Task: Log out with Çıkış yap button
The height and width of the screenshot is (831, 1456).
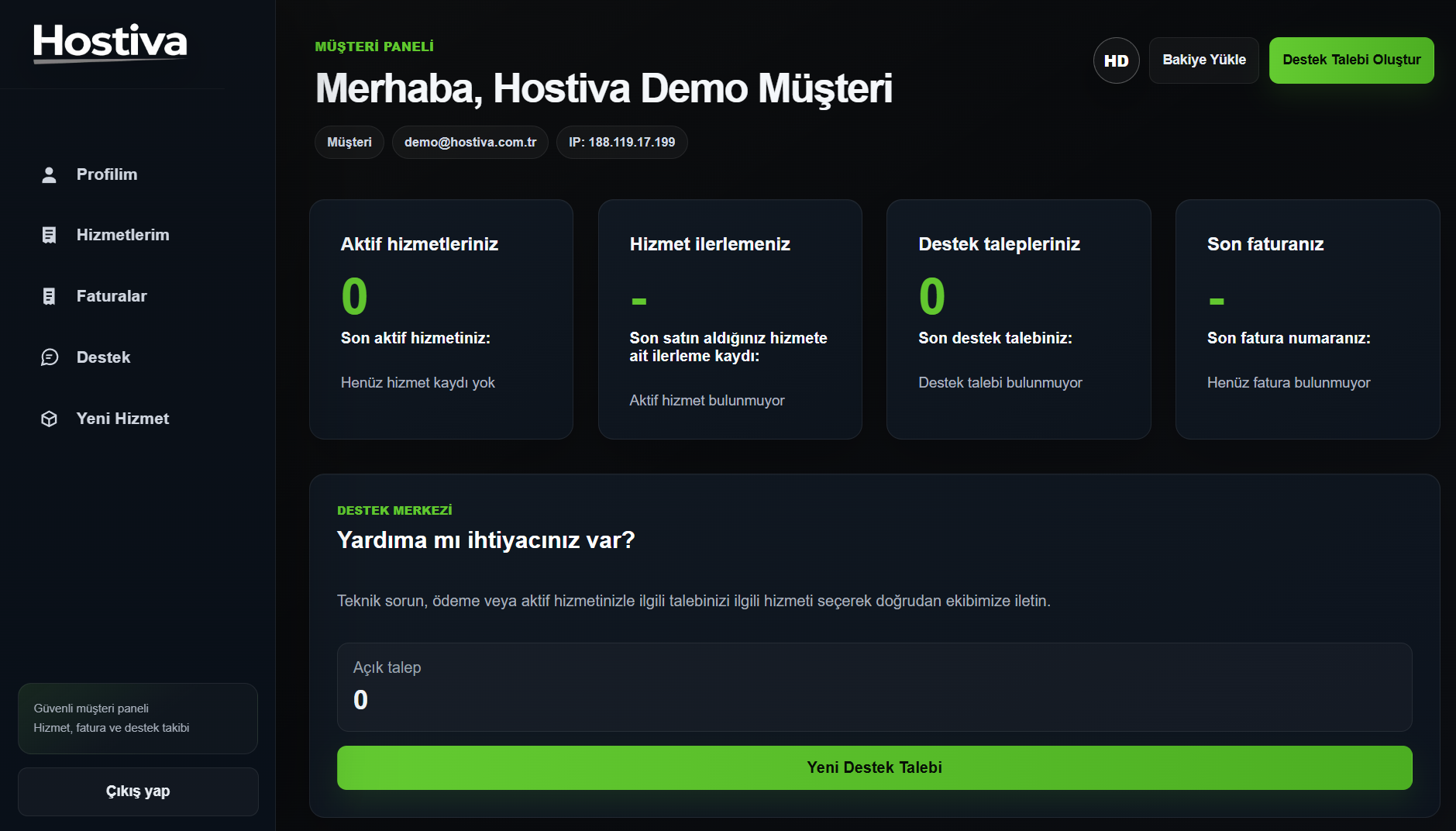Action: [x=138, y=791]
